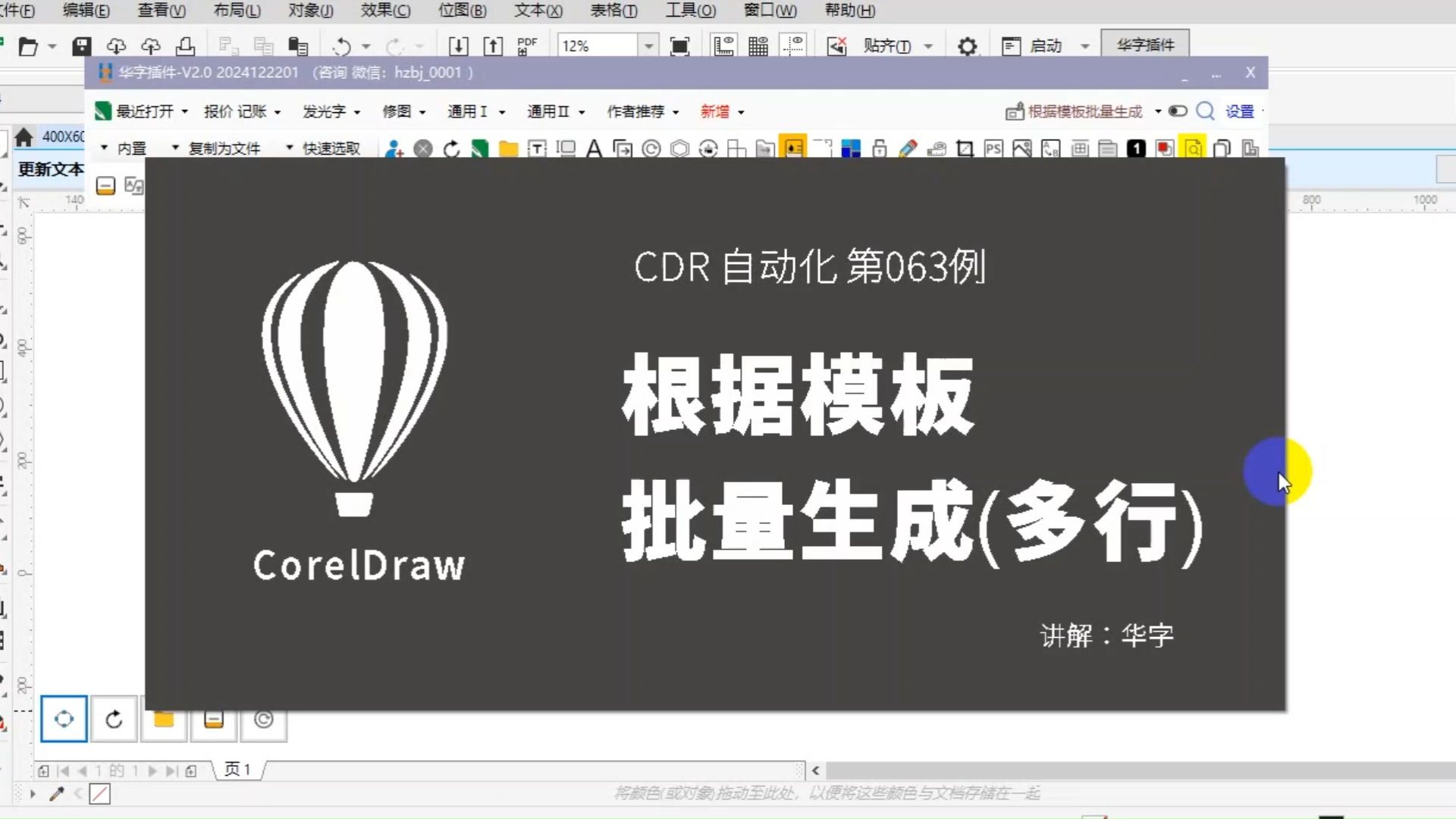Click the text frame T icon in plugin toolbar
The height and width of the screenshot is (819, 1456).
[x=537, y=149]
